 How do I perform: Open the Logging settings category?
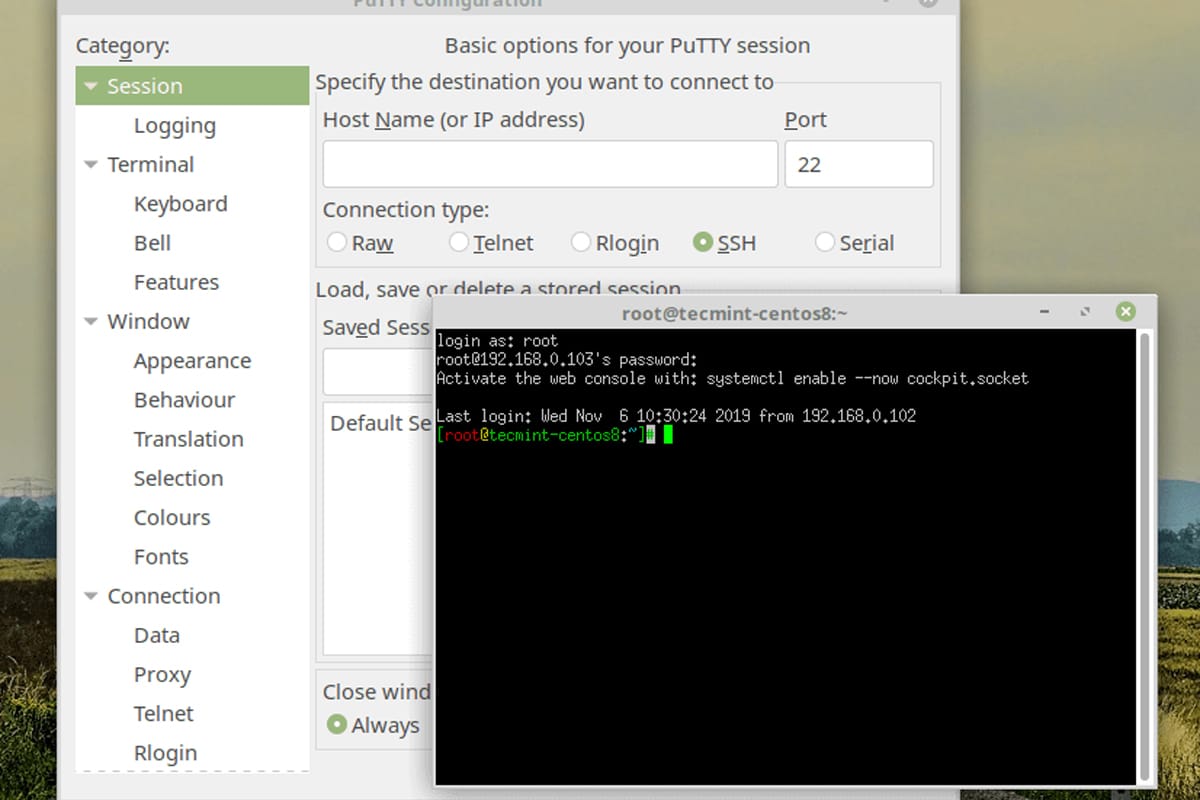175,126
